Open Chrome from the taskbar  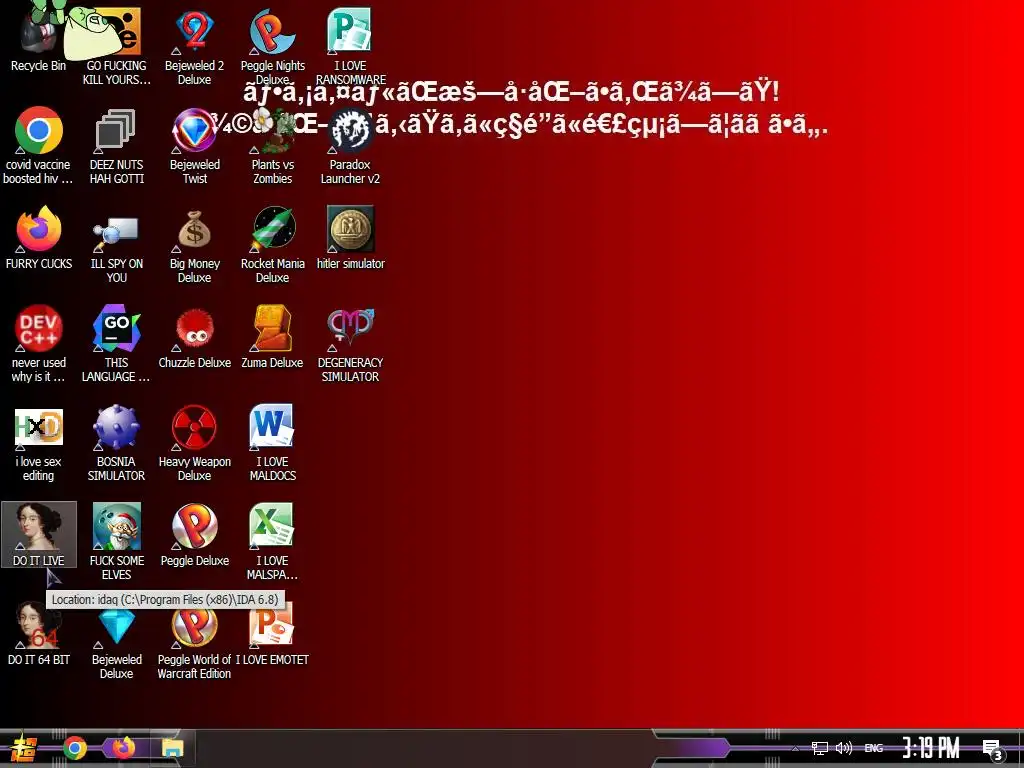tap(74, 748)
